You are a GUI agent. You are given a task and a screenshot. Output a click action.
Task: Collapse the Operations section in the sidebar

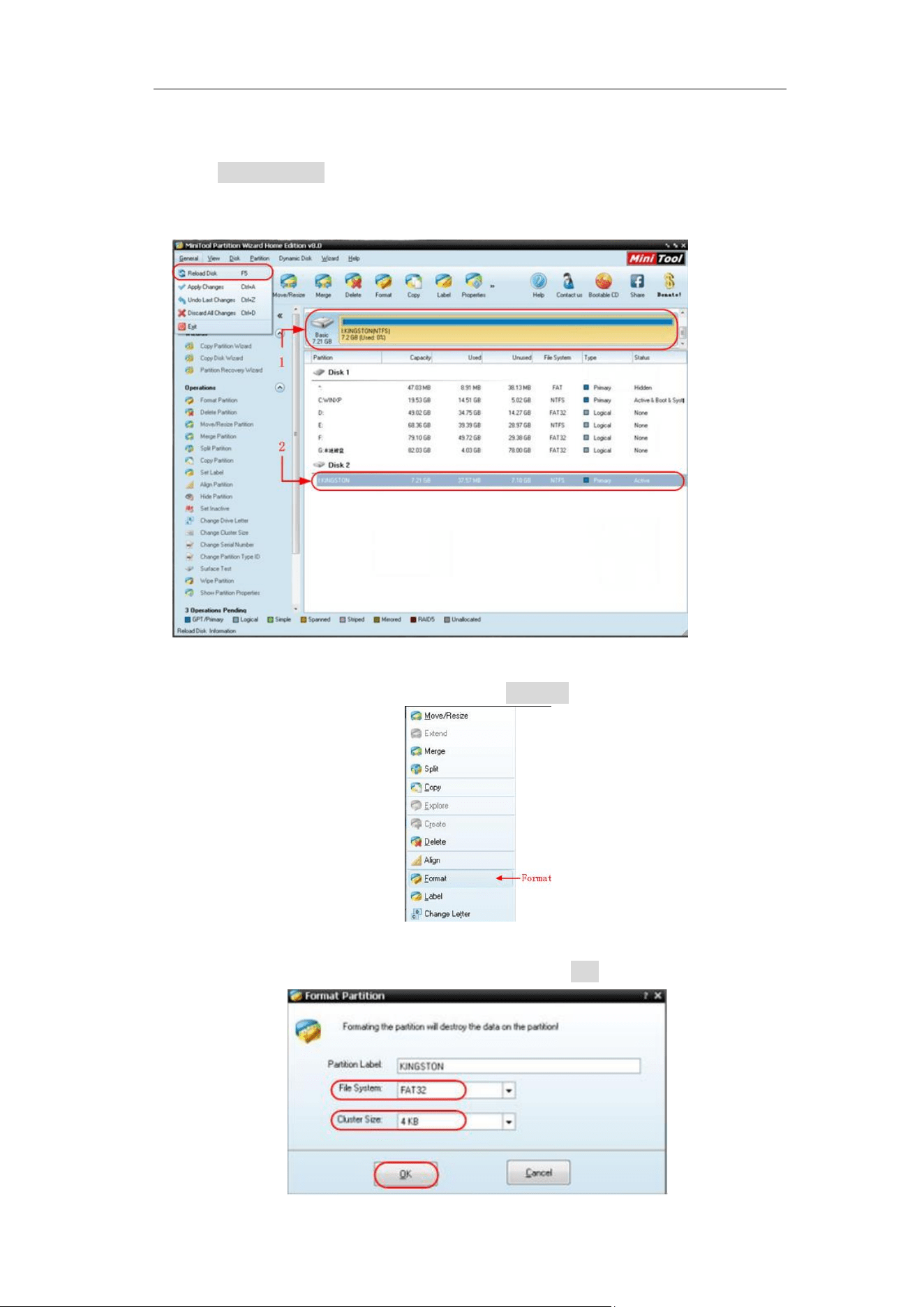(x=280, y=387)
